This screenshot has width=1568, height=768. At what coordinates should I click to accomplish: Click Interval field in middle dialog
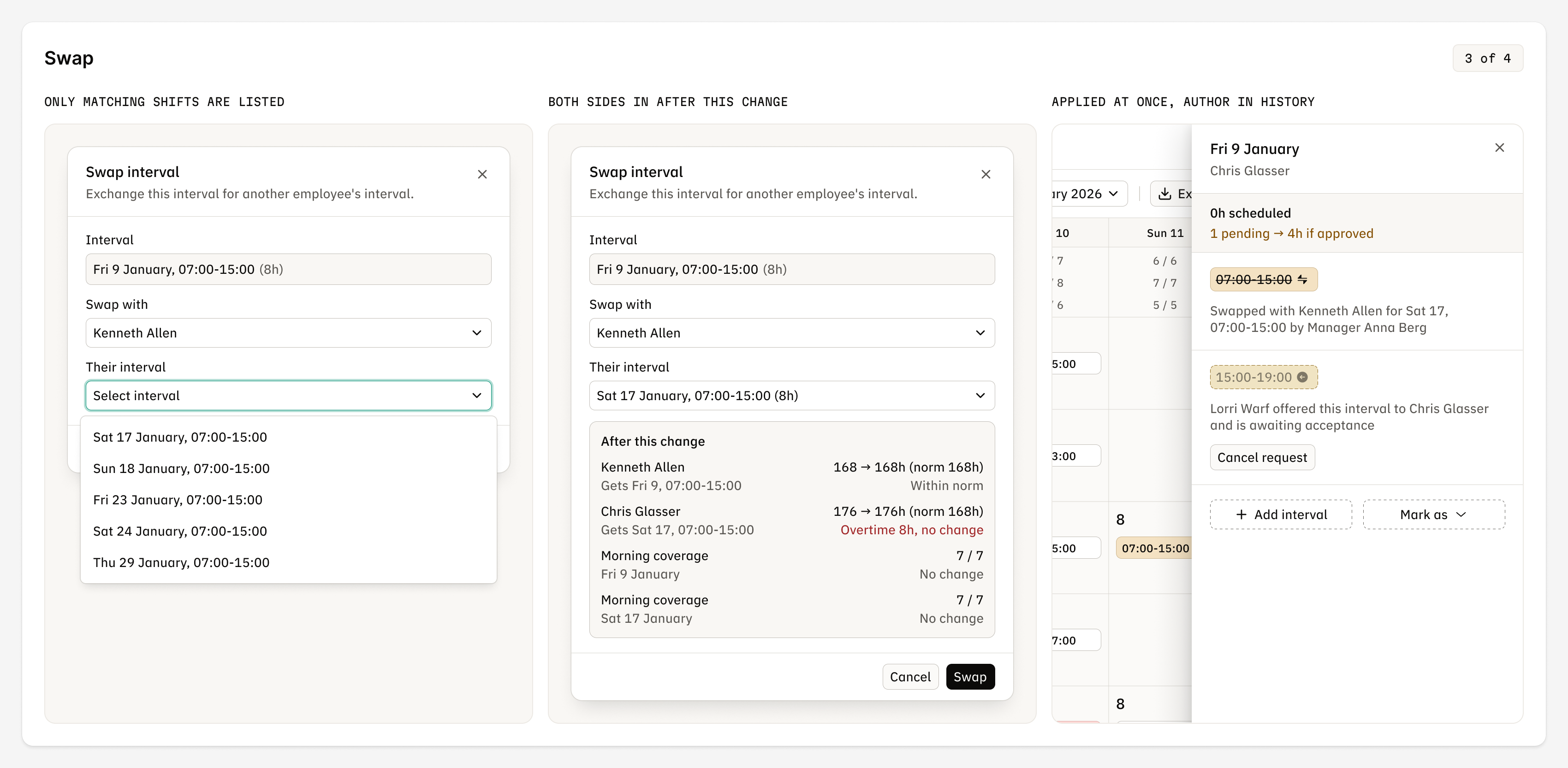pyautogui.click(x=792, y=269)
